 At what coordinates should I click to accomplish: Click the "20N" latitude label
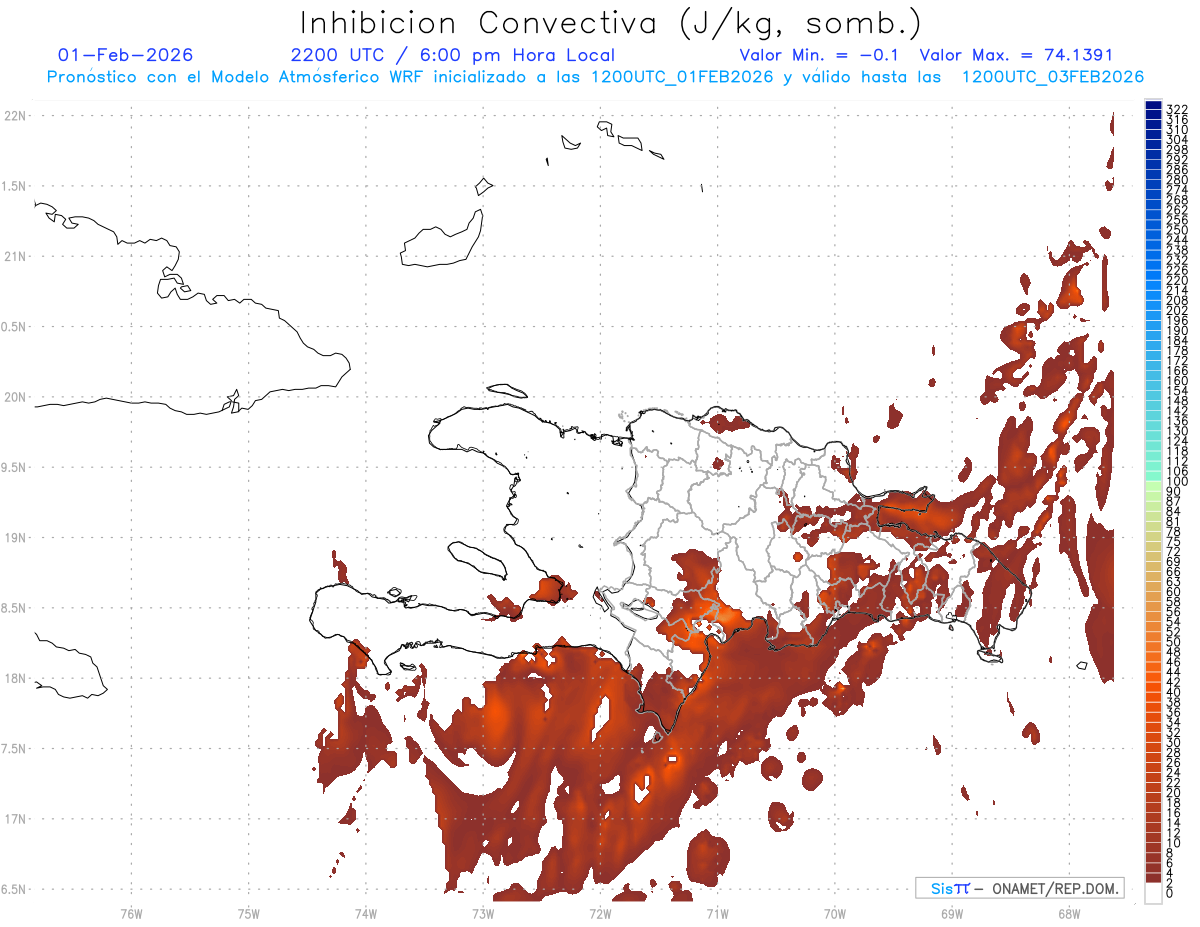(x=15, y=397)
